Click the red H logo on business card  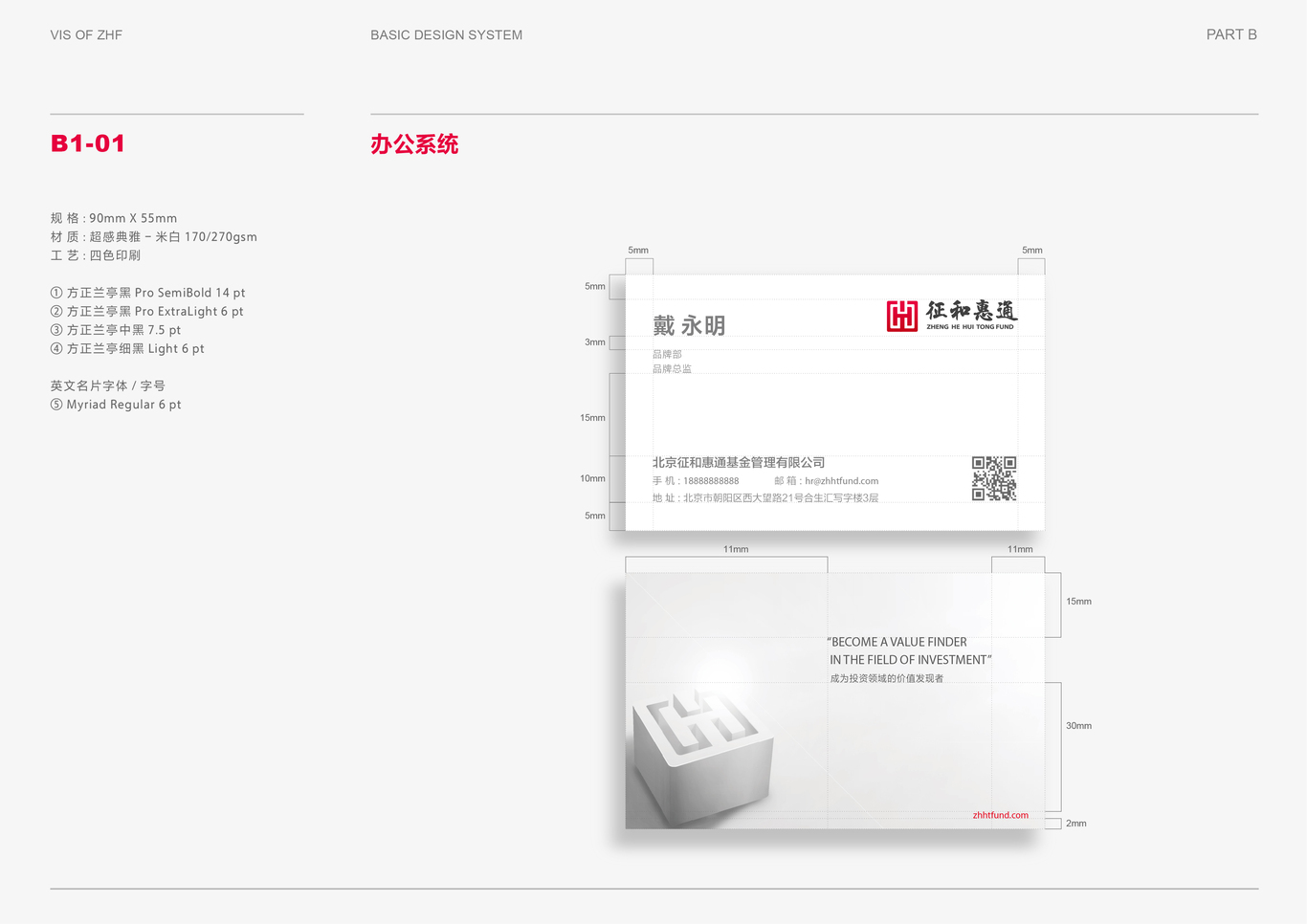901,316
